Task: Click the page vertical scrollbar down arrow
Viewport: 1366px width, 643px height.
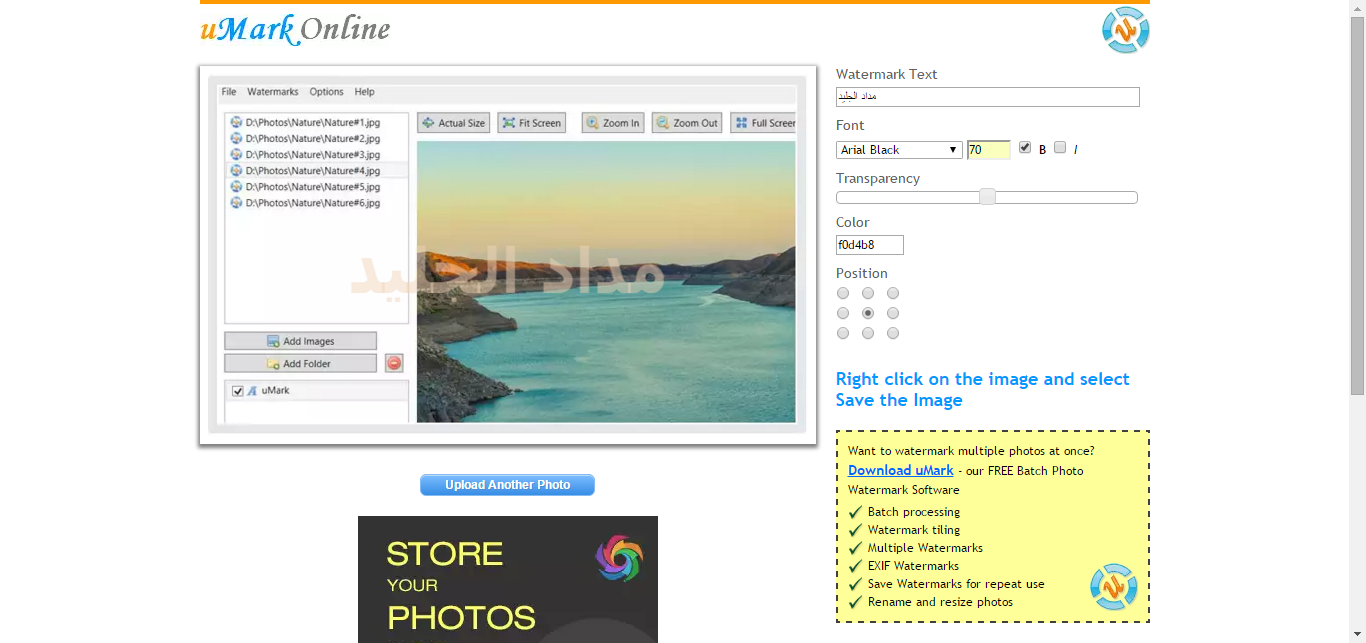Action: pos(1357,635)
